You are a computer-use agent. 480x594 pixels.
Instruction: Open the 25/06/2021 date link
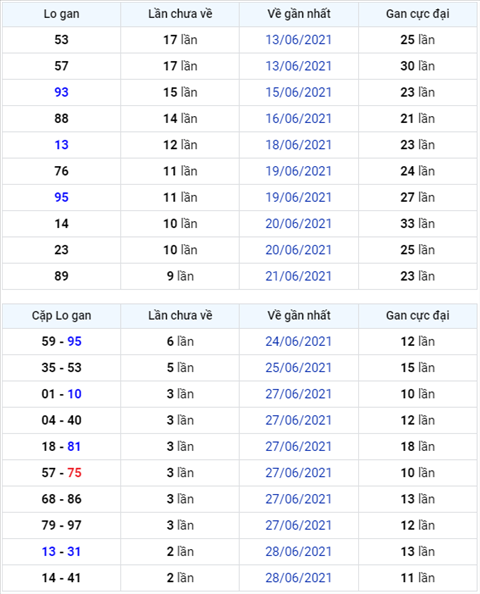(x=299, y=367)
